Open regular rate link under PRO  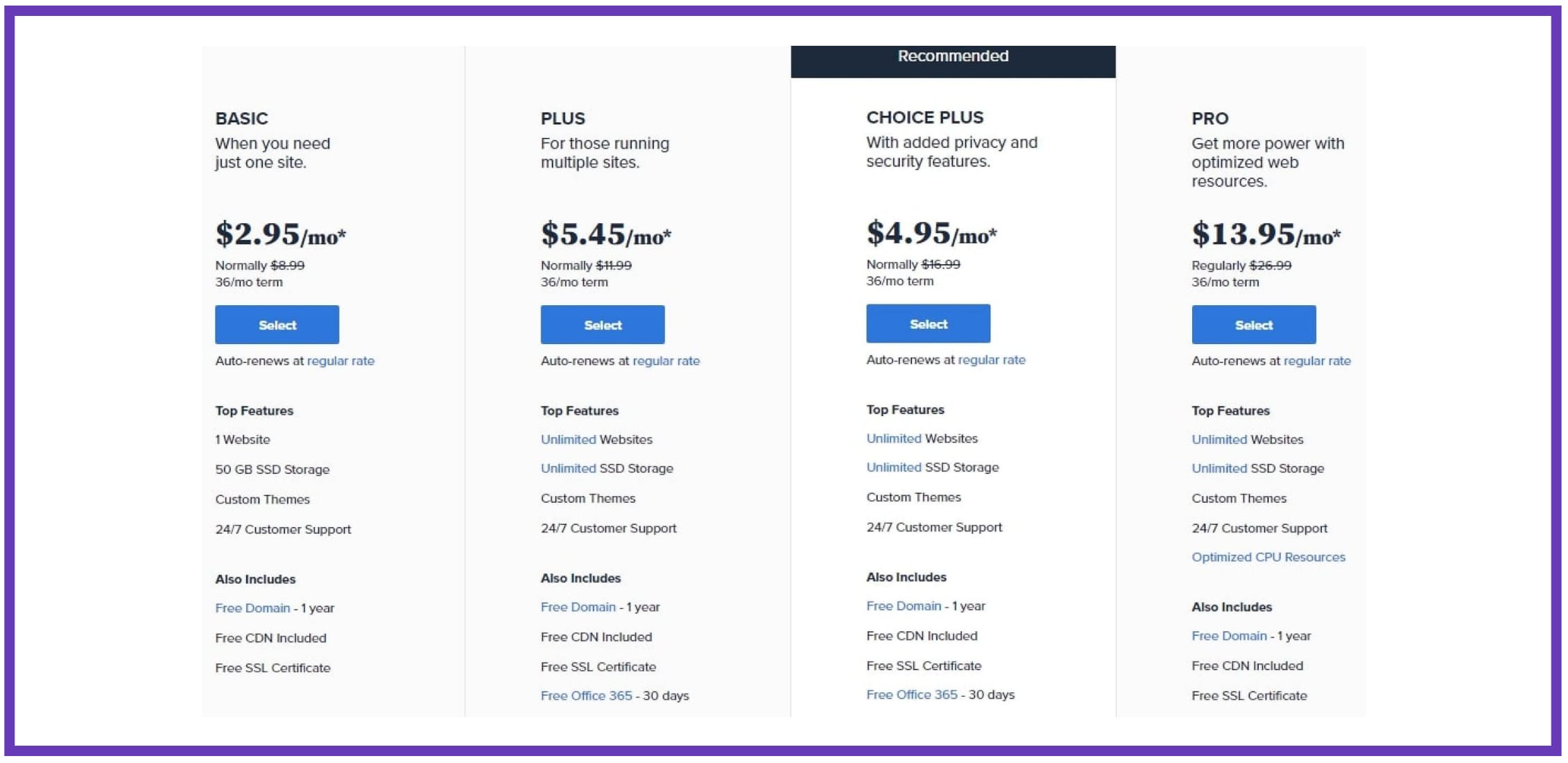(1317, 361)
